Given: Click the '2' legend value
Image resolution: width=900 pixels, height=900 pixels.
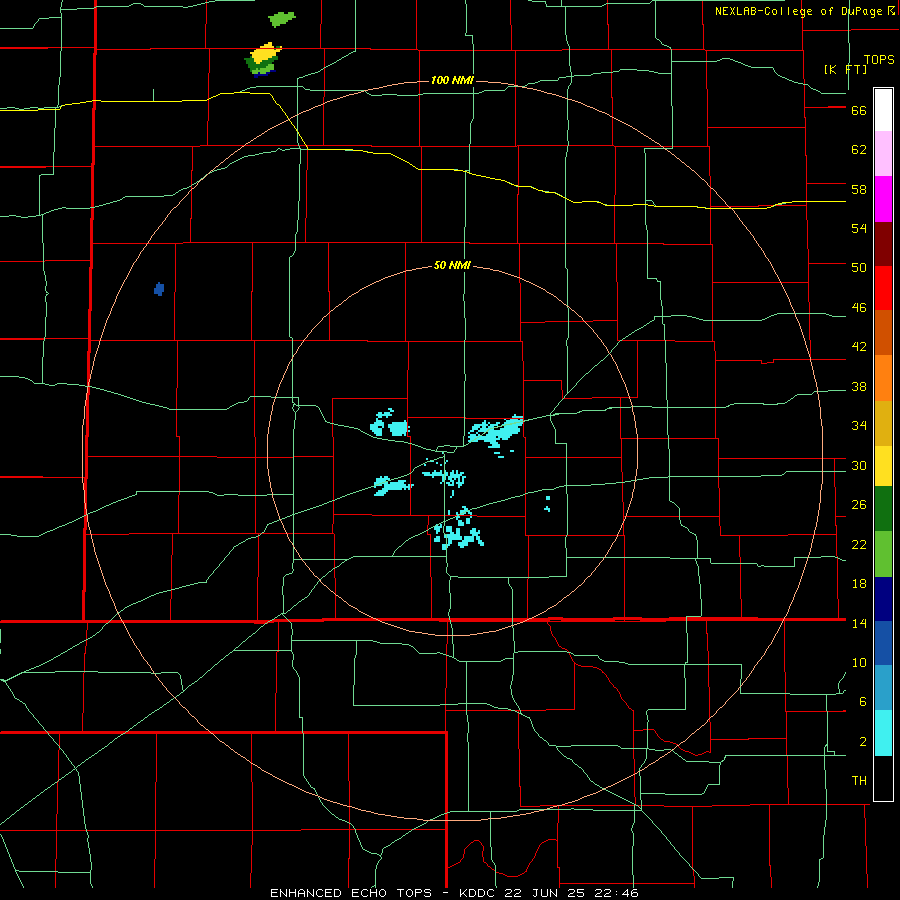Looking at the screenshot, I should 863,742.
